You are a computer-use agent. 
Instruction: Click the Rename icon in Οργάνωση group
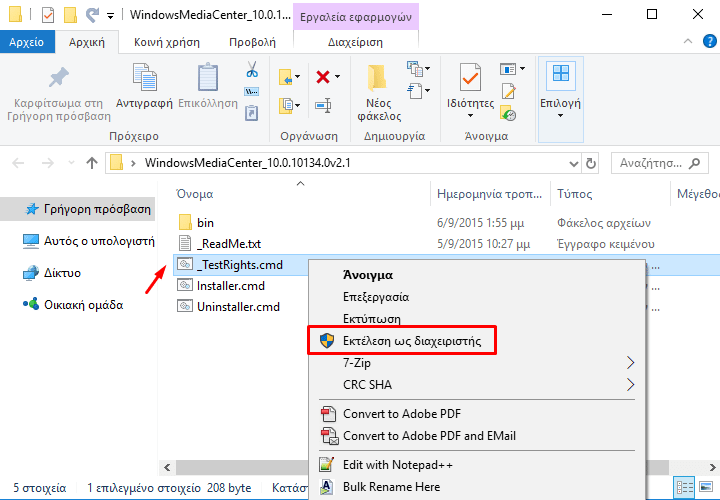click(x=323, y=106)
